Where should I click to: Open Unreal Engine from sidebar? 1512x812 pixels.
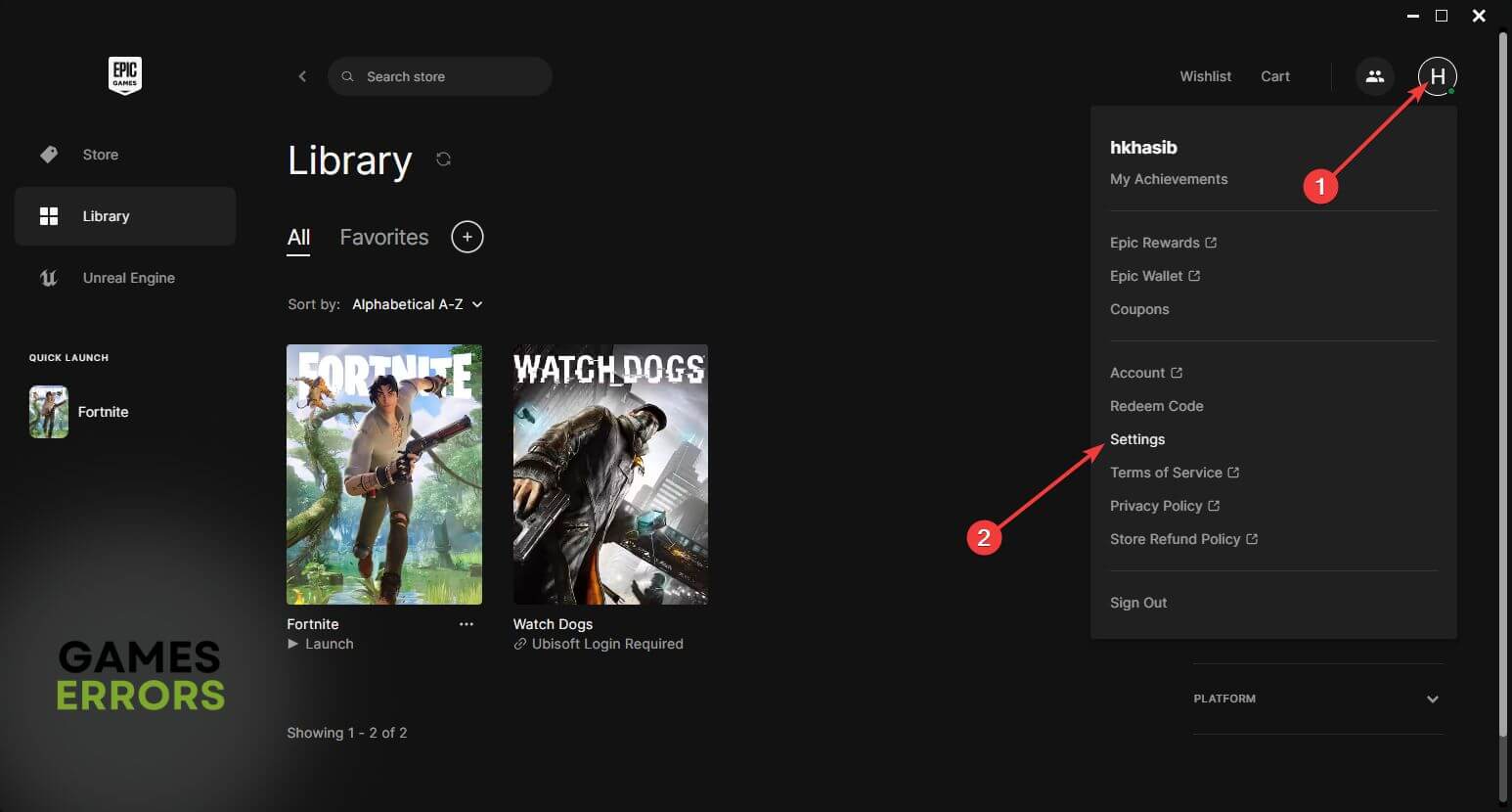coord(128,278)
